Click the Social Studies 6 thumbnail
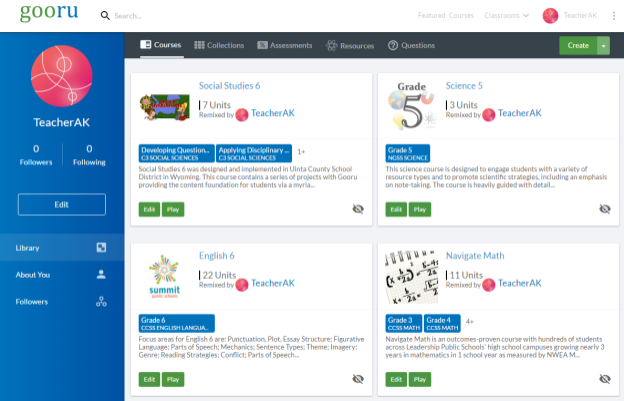The width and height of the screenshot is (624, 401). pyautogui.click(x=164, y=107)
